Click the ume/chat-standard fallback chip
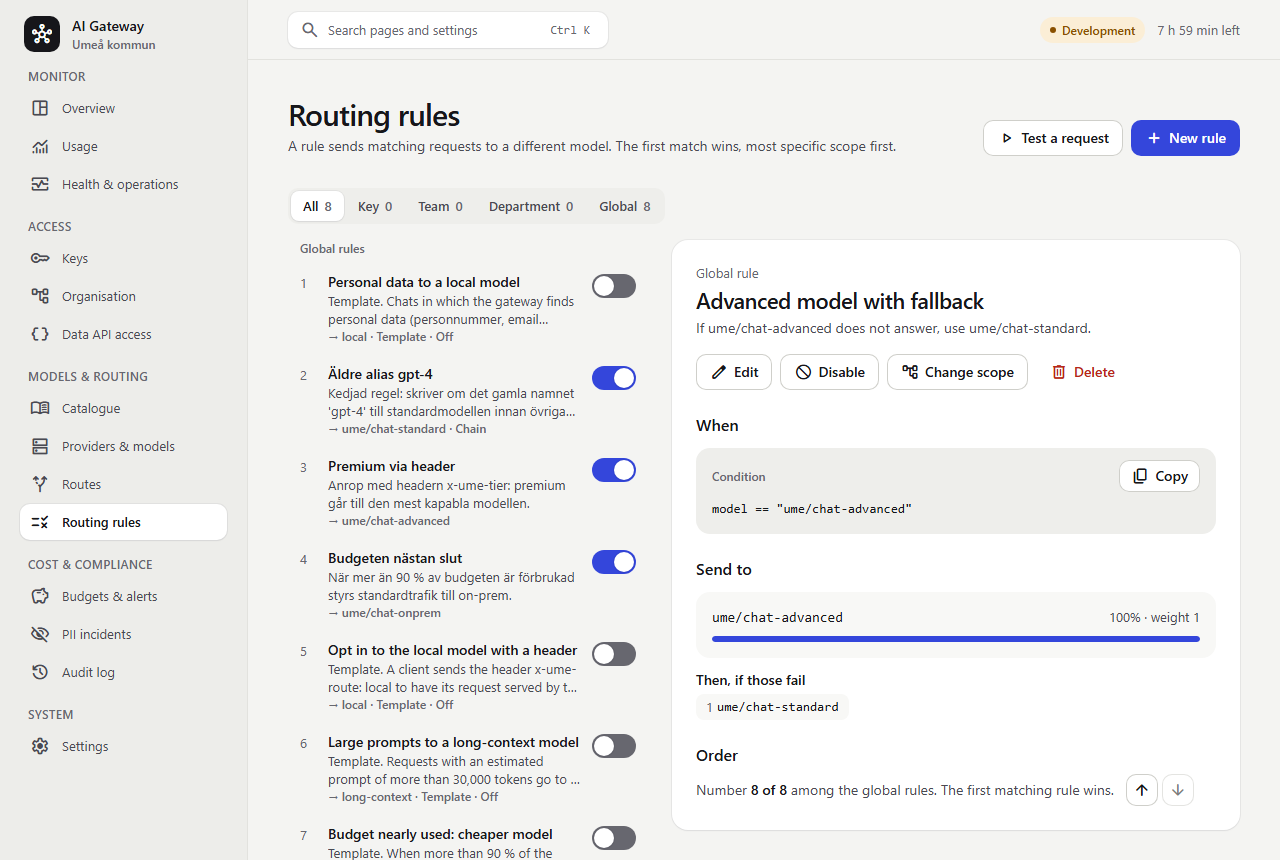Screen dimensions: 1280x860 772,707
